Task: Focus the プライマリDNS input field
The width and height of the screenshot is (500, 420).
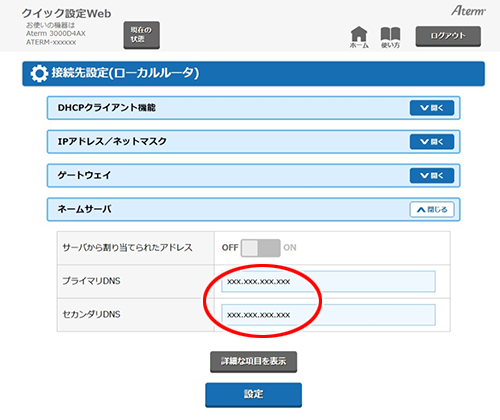Action: [328, 281]
